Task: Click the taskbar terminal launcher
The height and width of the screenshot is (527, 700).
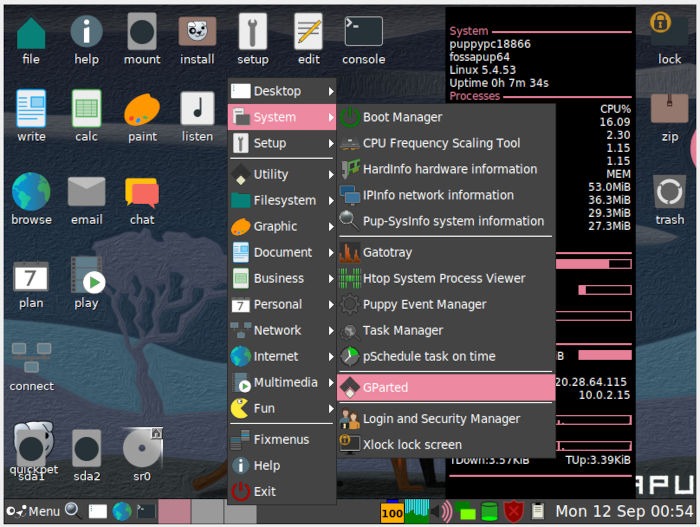Action: pos(146,512)
